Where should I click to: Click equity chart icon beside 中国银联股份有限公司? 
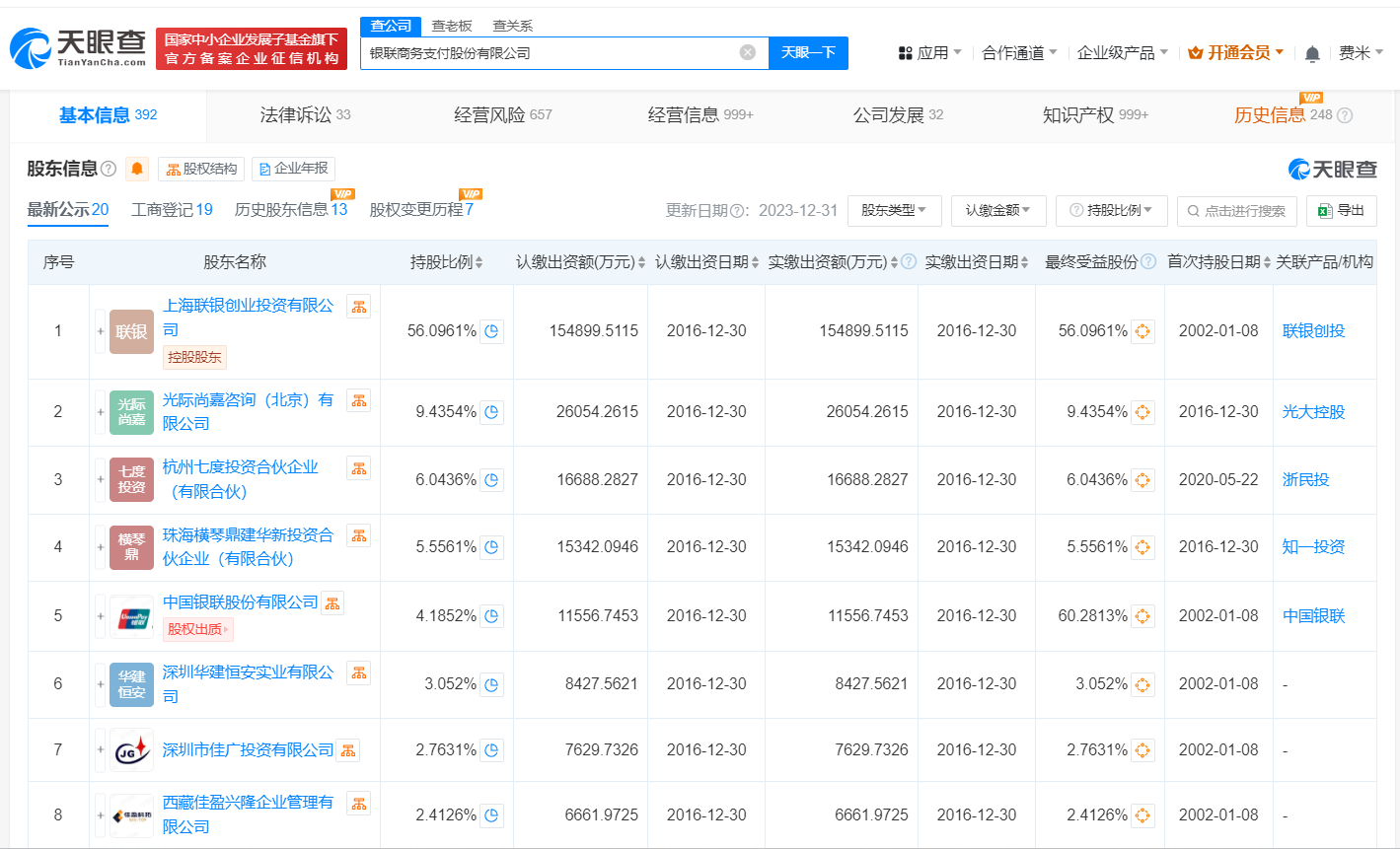tap(332, 601)
